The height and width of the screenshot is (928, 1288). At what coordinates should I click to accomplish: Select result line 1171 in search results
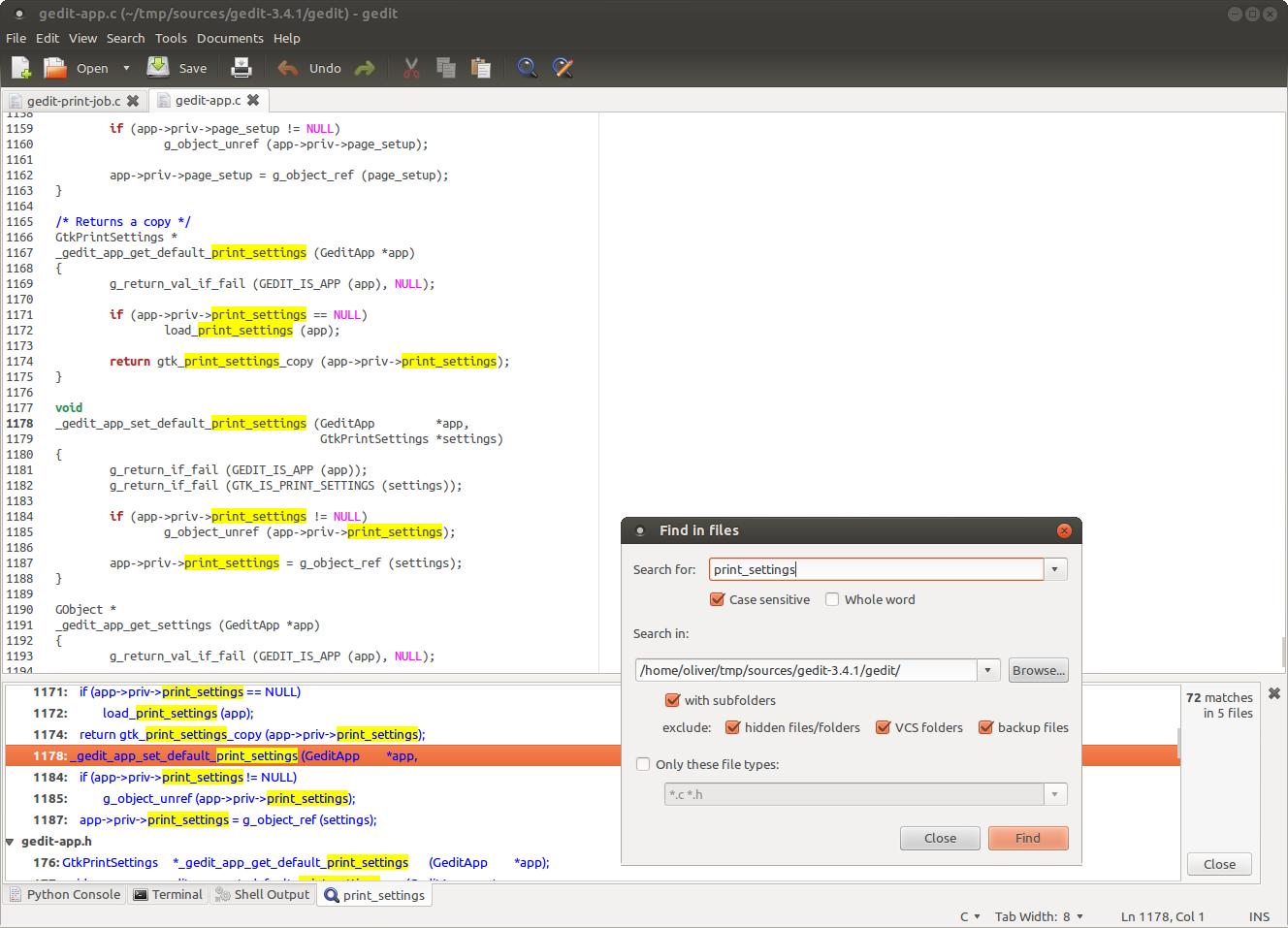click(x=312, y=691)
